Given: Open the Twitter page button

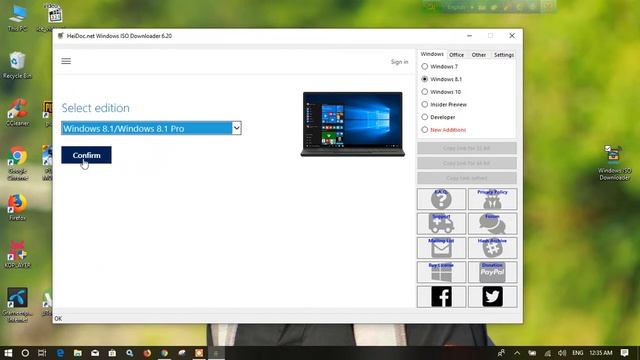Looking at the screenshot, I should click(x=492, y=297).
